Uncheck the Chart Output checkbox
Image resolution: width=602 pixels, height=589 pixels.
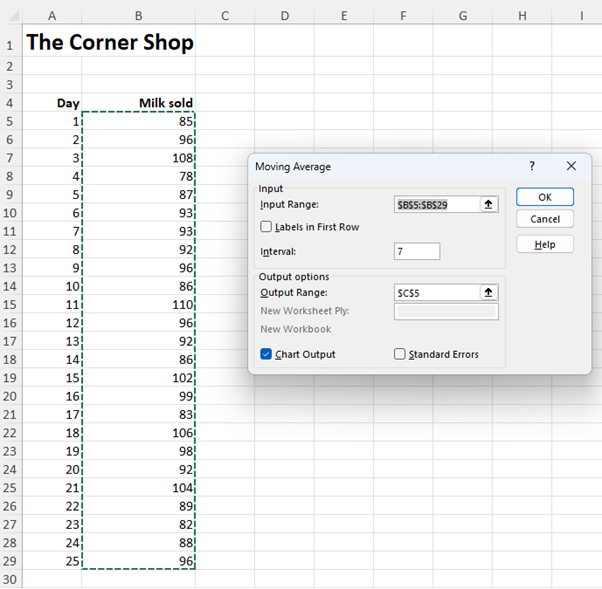[x=266, y=354]
